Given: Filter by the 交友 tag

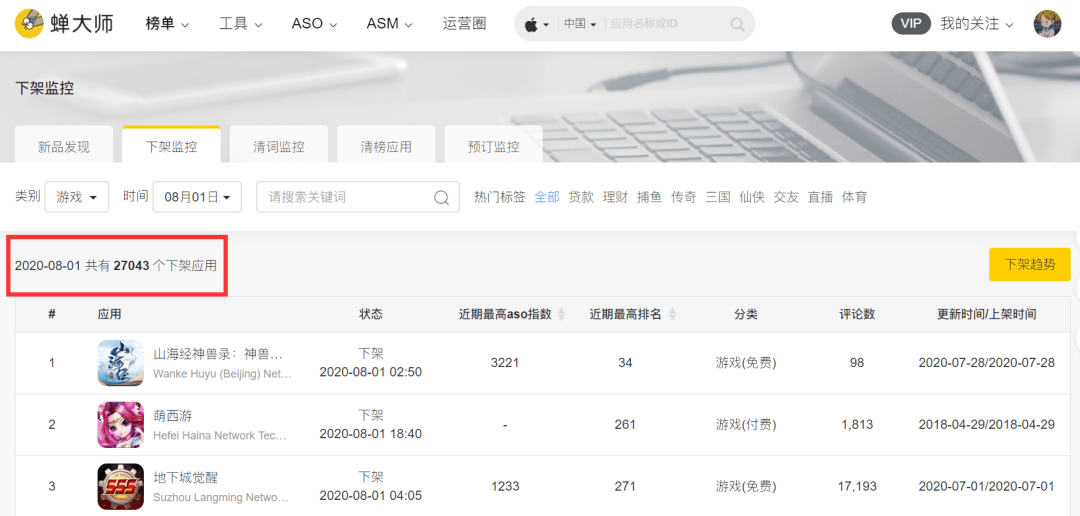Looking at the screenshot, I should [786, 197].
